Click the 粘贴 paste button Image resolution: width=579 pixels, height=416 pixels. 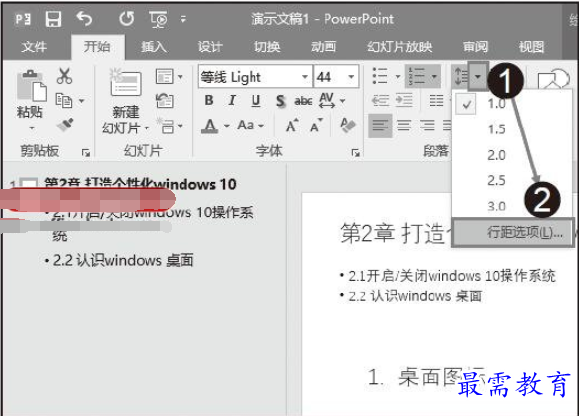click(30, 100)
